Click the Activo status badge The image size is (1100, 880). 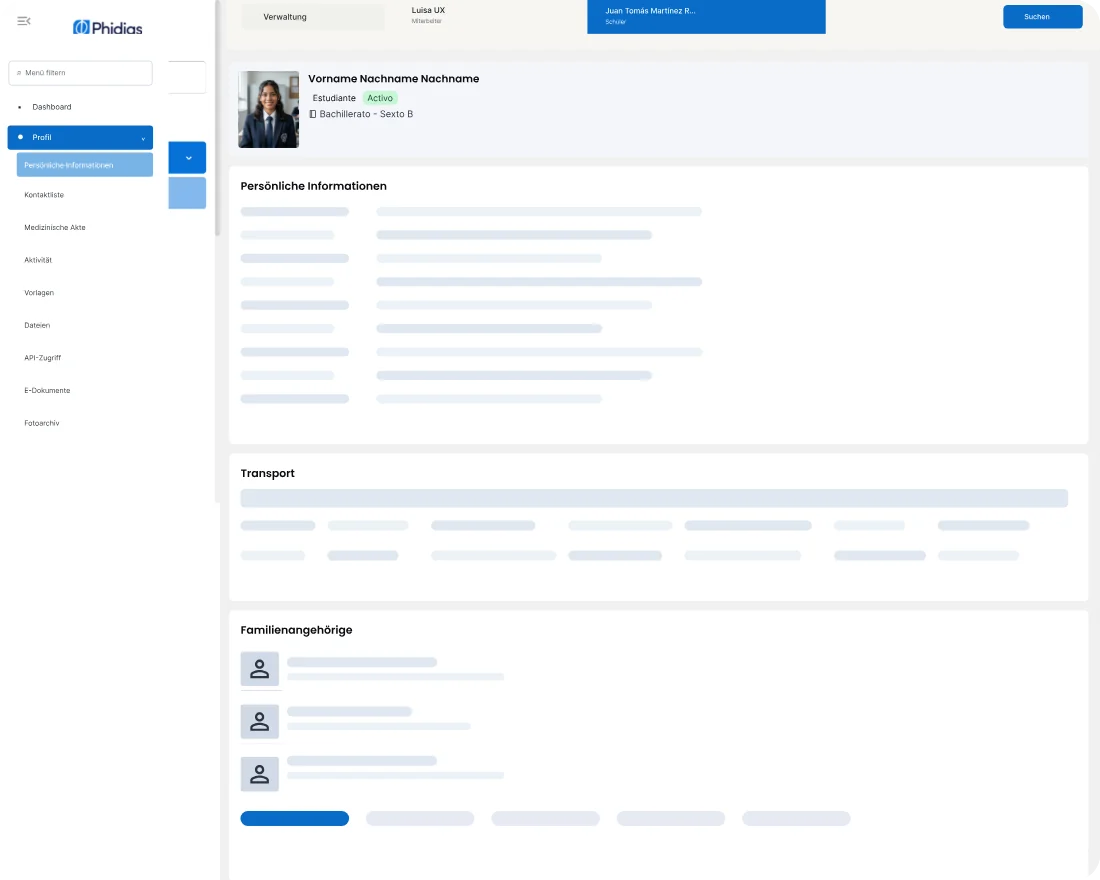coord(380,98)
